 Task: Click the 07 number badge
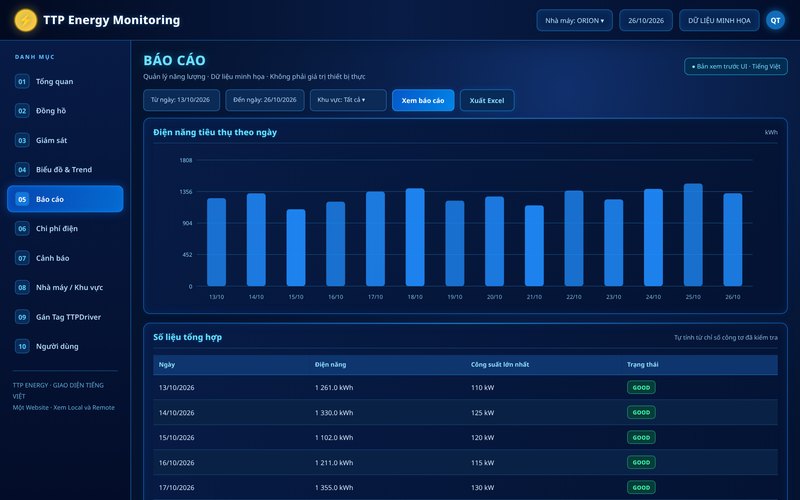pos(22,258)
